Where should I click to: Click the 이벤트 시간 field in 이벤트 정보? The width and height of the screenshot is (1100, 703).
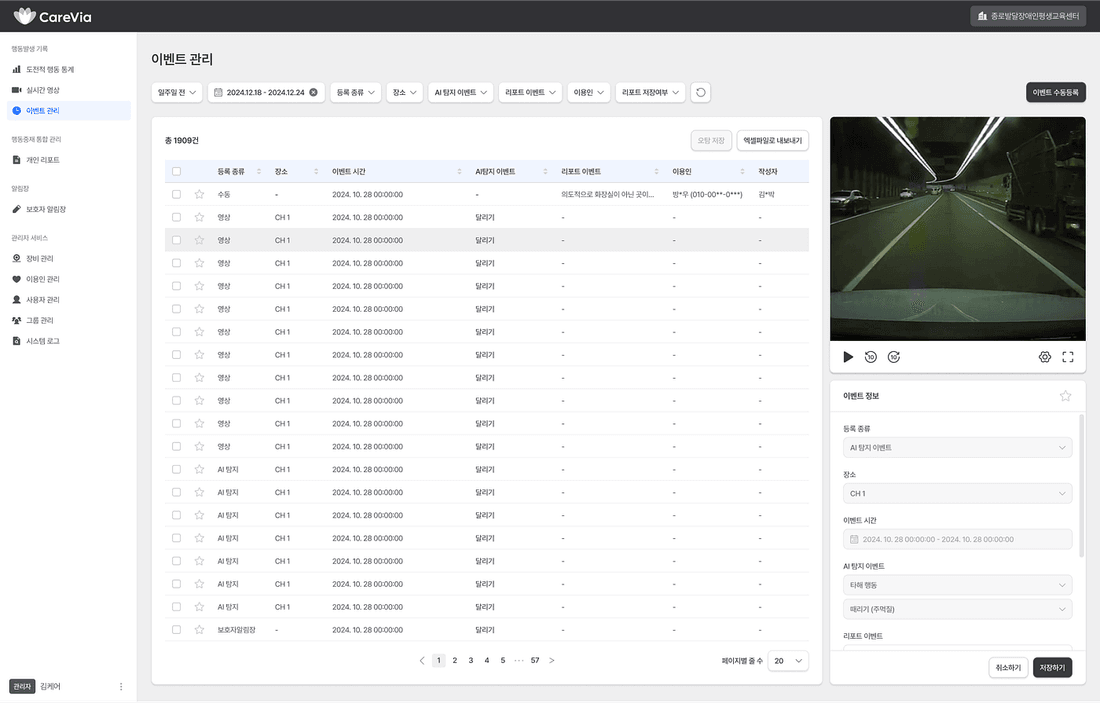click(x=957, y=540)
